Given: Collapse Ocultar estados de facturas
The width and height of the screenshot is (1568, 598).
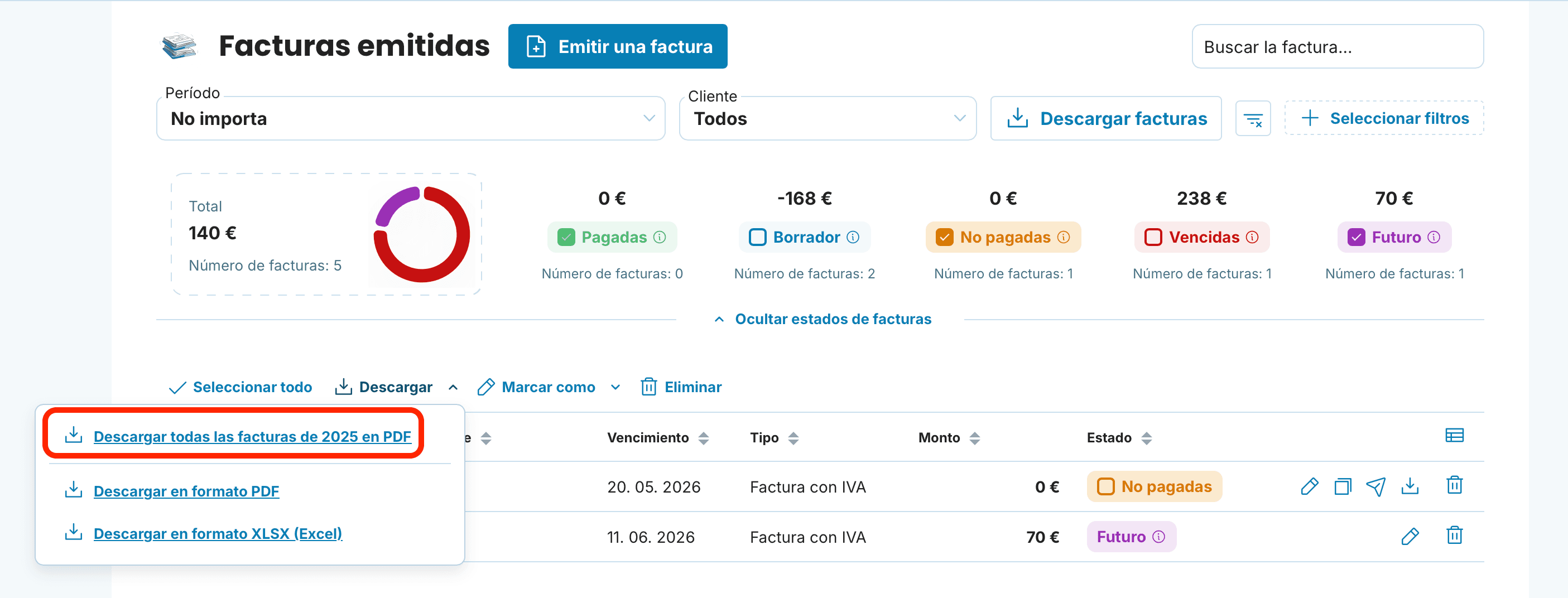Looking at the screenshot, I should coord(823,320).
